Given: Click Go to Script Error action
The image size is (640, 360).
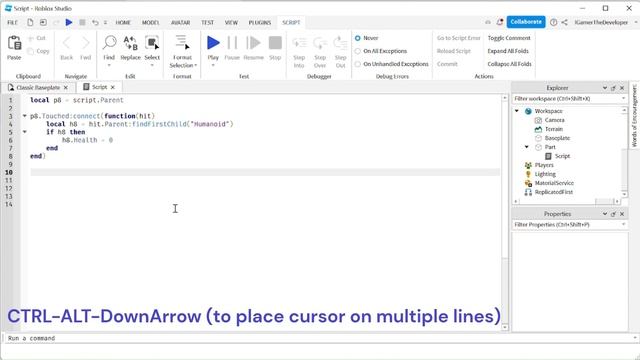Looking at the screenshot, I should click(x=458, y=38).
